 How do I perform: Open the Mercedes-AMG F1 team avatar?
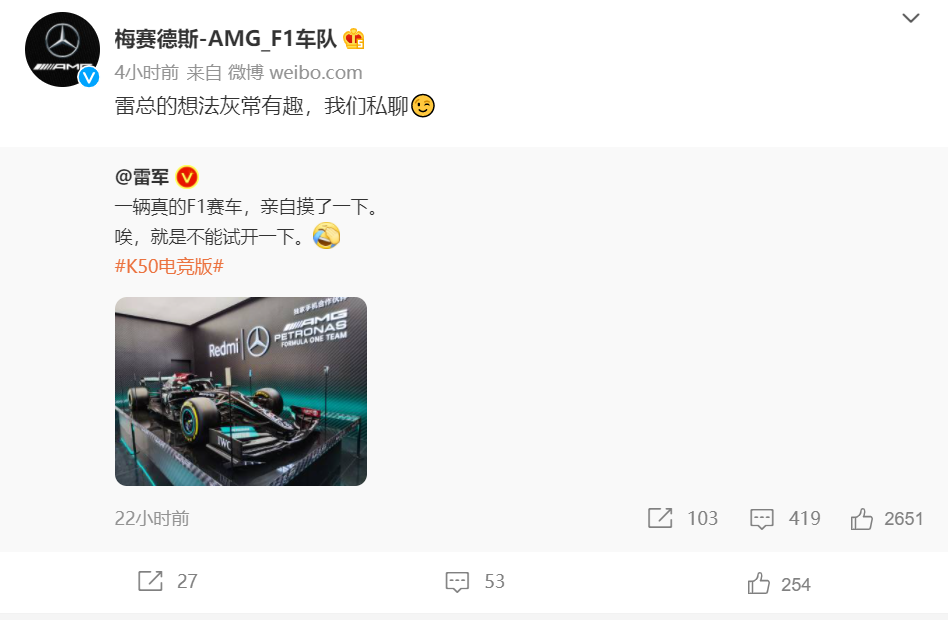click(x=62, y=50)
